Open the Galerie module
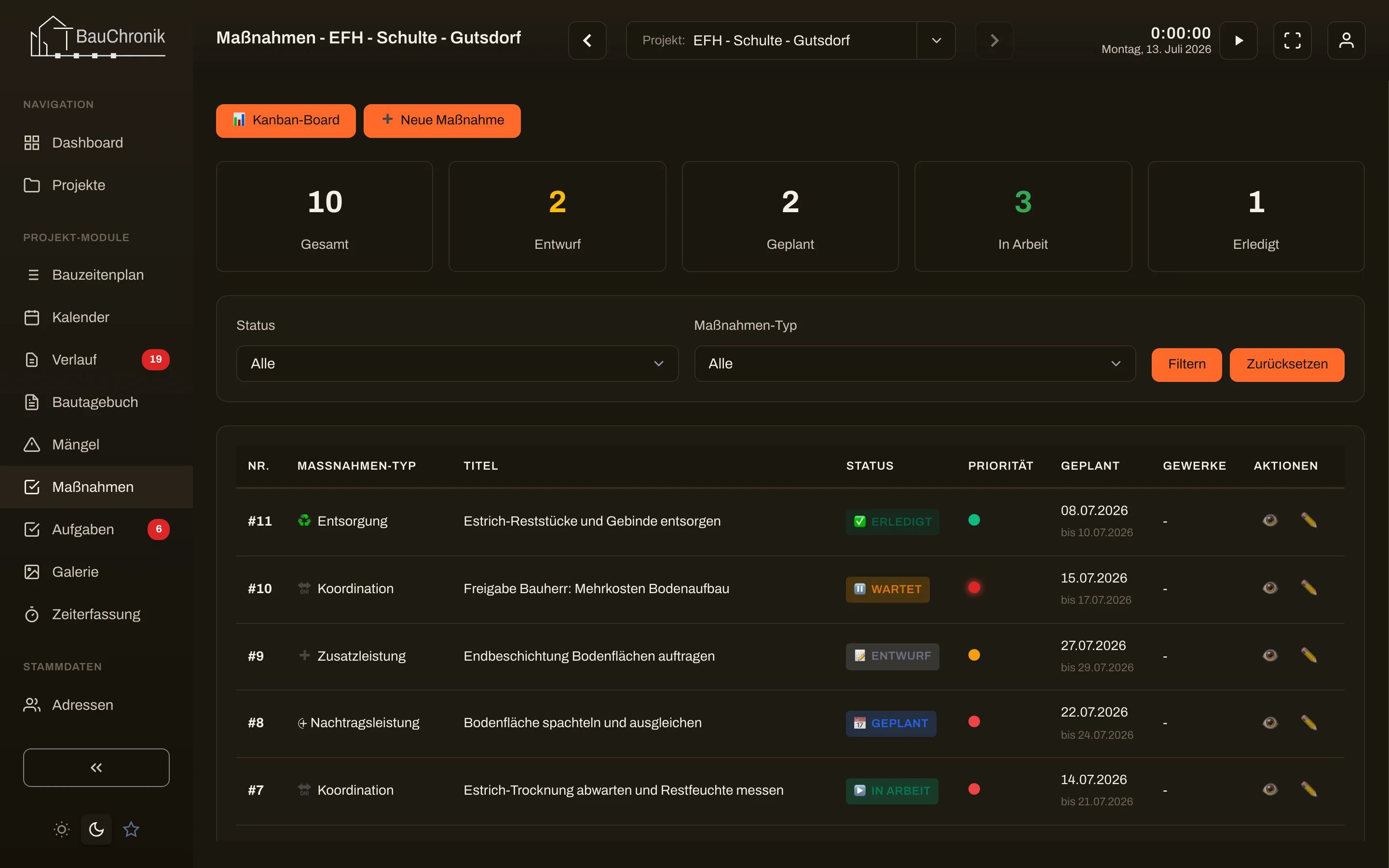1389x868 pixels. tap(96, 572)
